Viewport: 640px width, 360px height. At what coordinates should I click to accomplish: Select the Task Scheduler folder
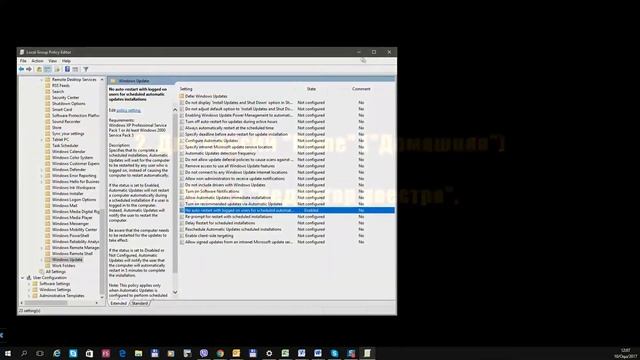65,146
